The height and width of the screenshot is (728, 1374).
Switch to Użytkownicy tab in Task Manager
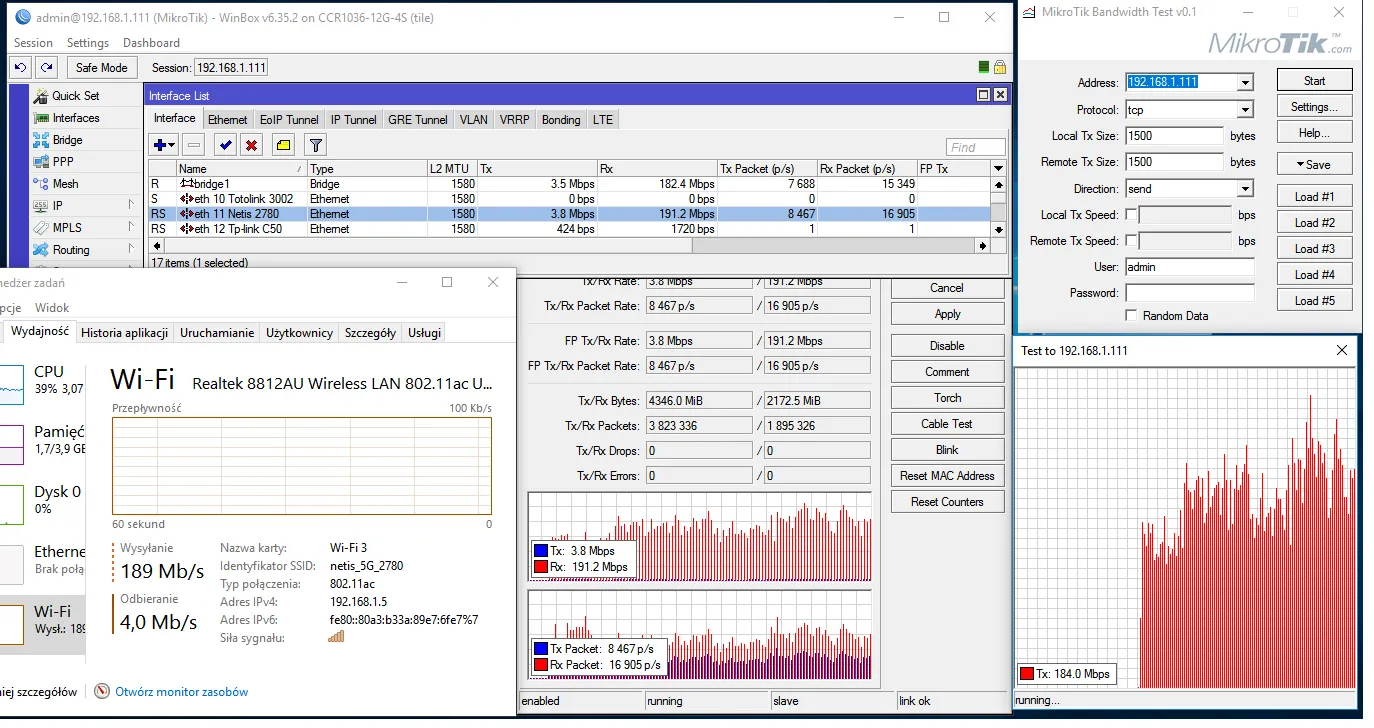click(299, 333)
